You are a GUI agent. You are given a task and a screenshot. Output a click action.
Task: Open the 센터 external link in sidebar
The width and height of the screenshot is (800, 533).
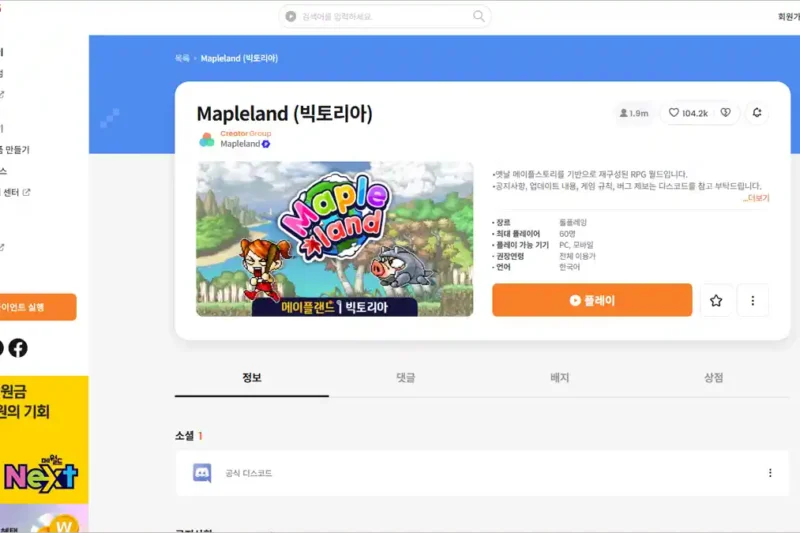click(15, 192)
